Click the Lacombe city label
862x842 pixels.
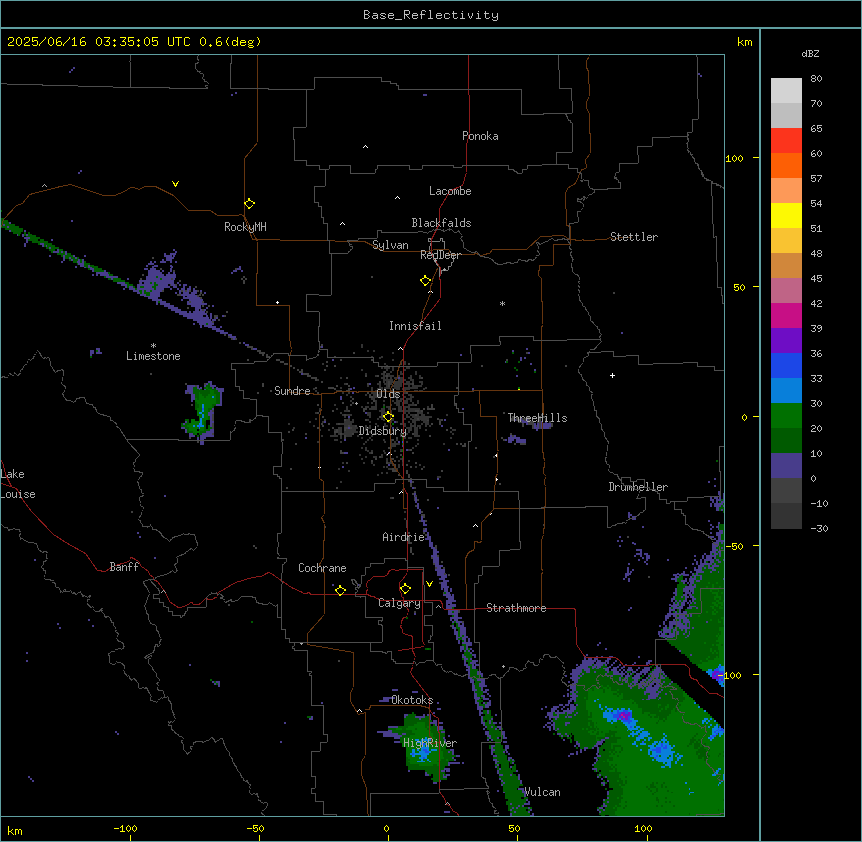coord(450,191)
